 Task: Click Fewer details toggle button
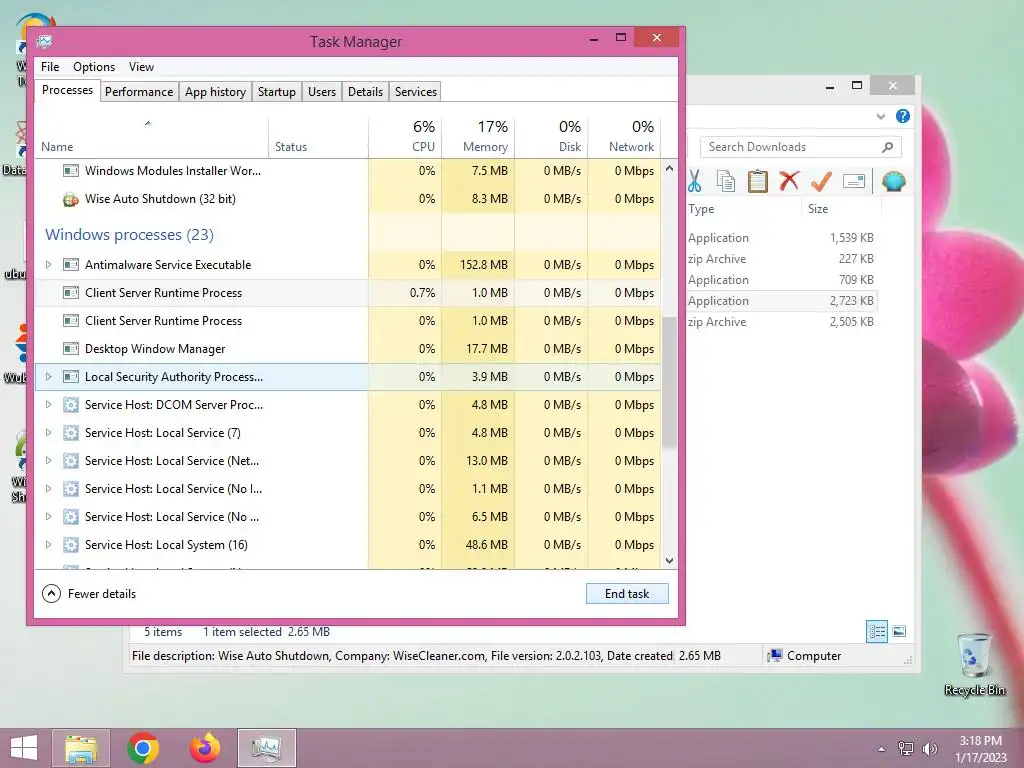(x=89, y=594)
